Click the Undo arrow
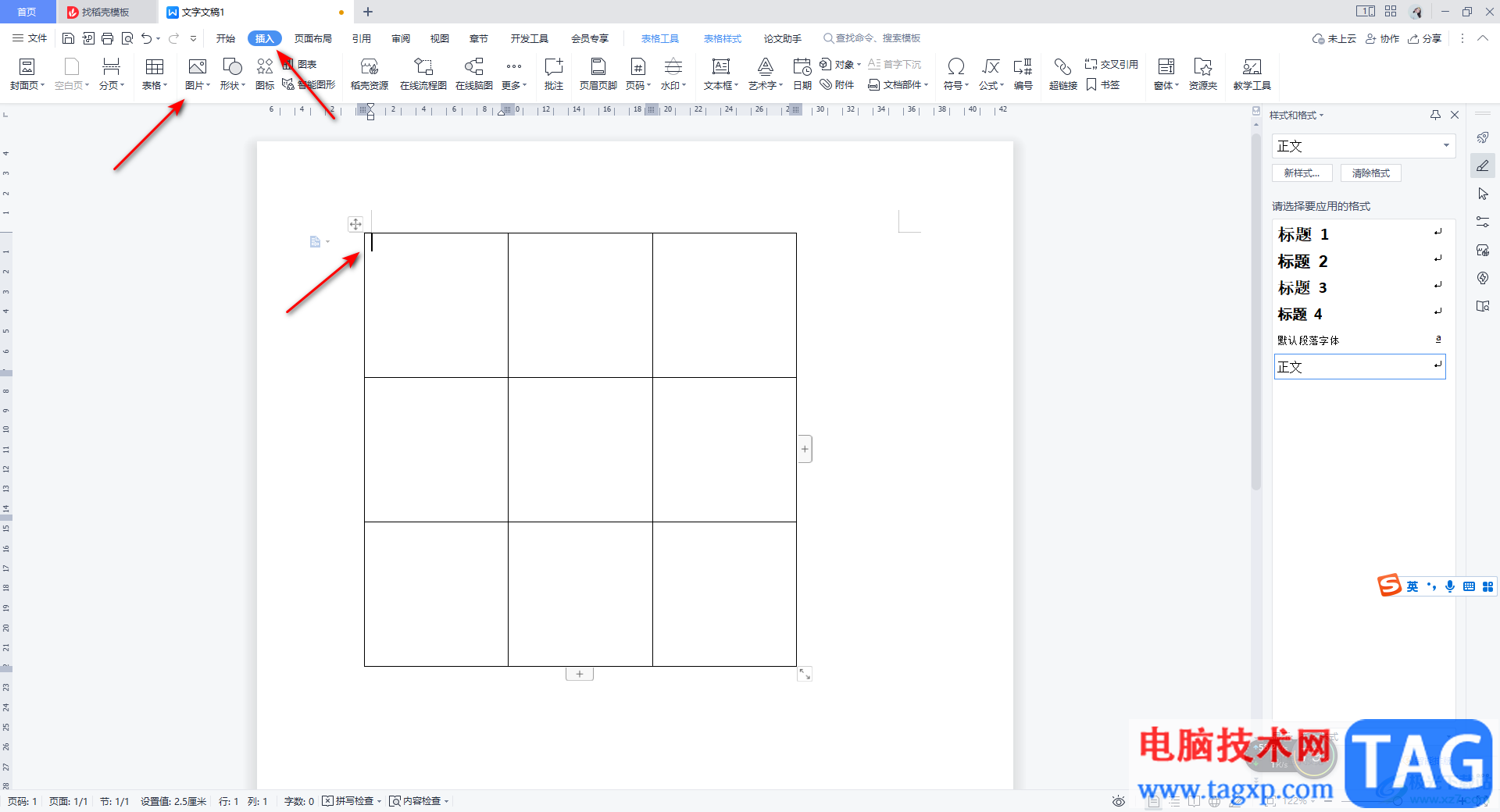The image size is (1500, 812). pyautogui.click(x=146, y=38)
